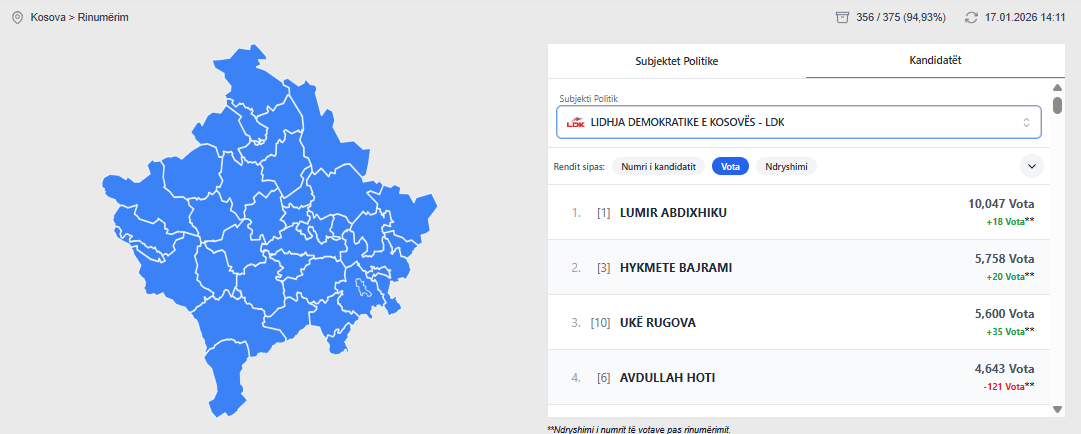Switch to the Subjektet Politike tab
Image resolution: width=1081 pixels, height=434 pixels.
[x=677, y=61]
